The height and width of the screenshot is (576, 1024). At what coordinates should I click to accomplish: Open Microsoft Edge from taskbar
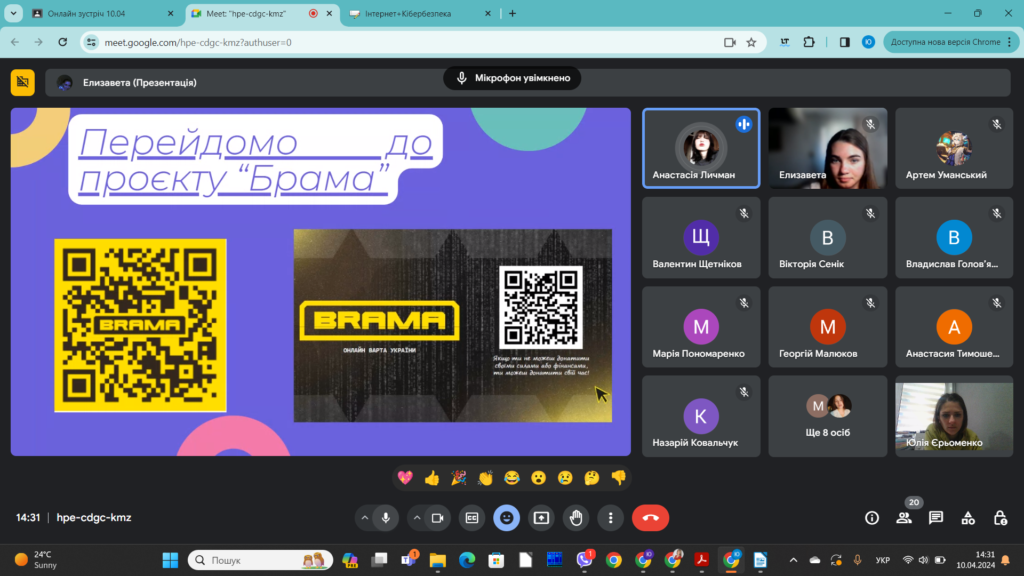coord(467,560)
